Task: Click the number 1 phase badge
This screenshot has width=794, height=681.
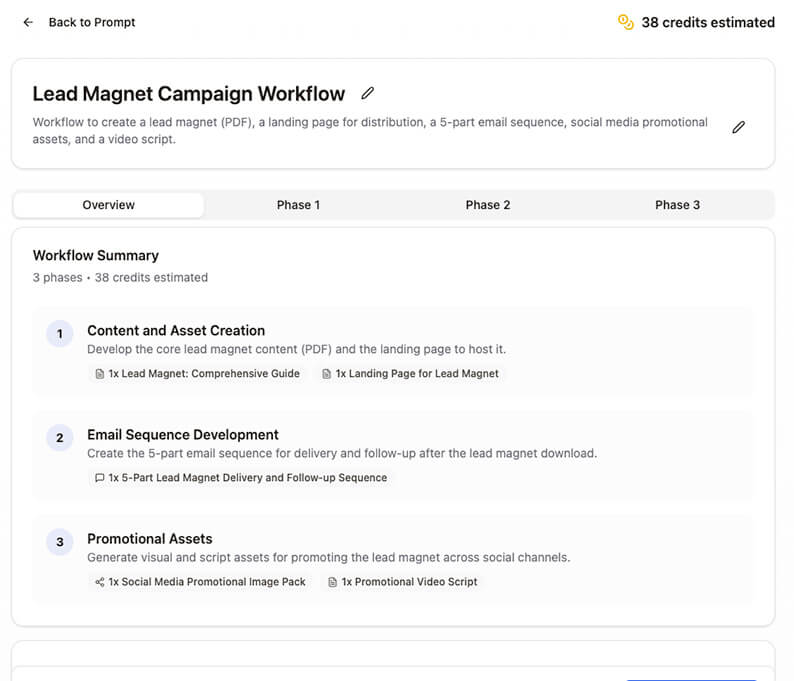Action: [x=60, y=334]
